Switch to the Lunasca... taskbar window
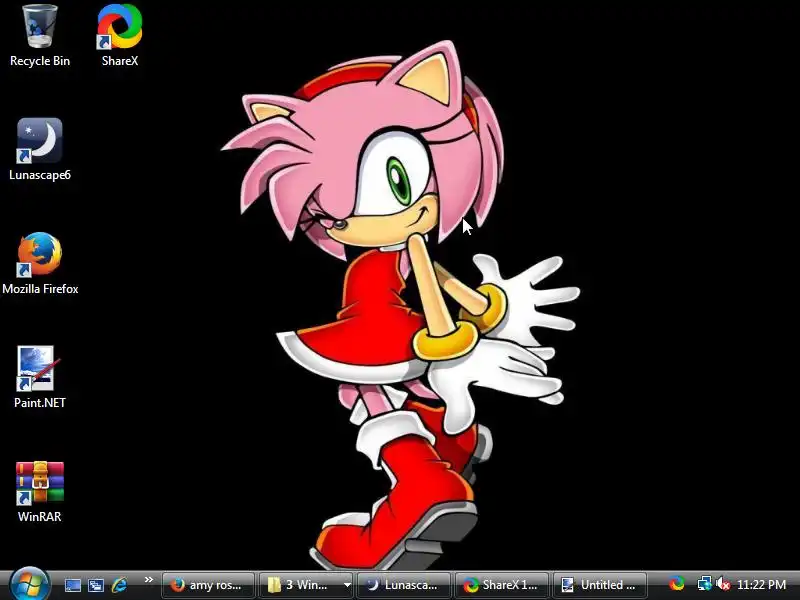This screenshot has height=600, width=800. (404, 585)
